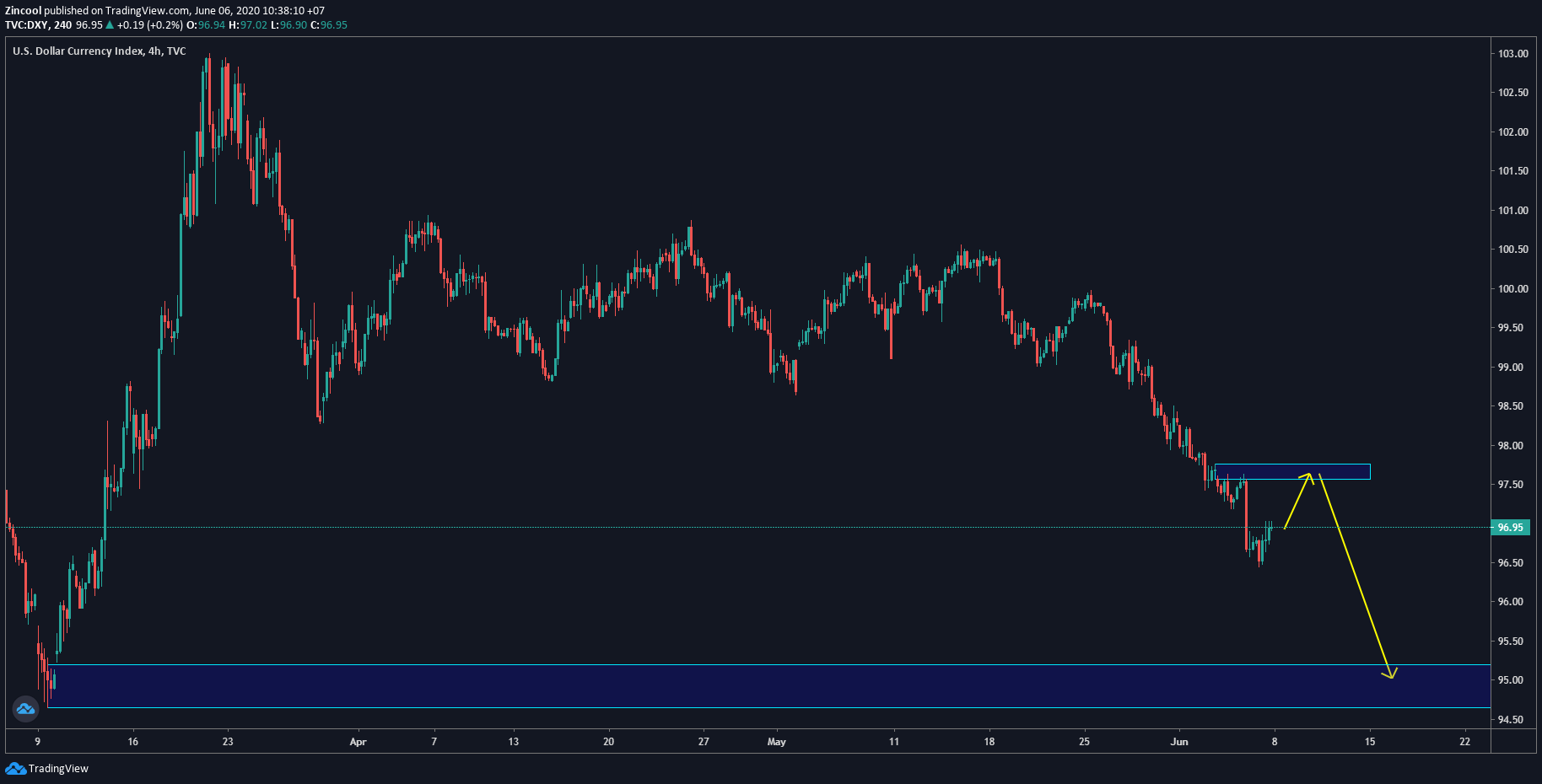
Task: Click the '27' date label on time axis
Action: [x=704, y=742]
